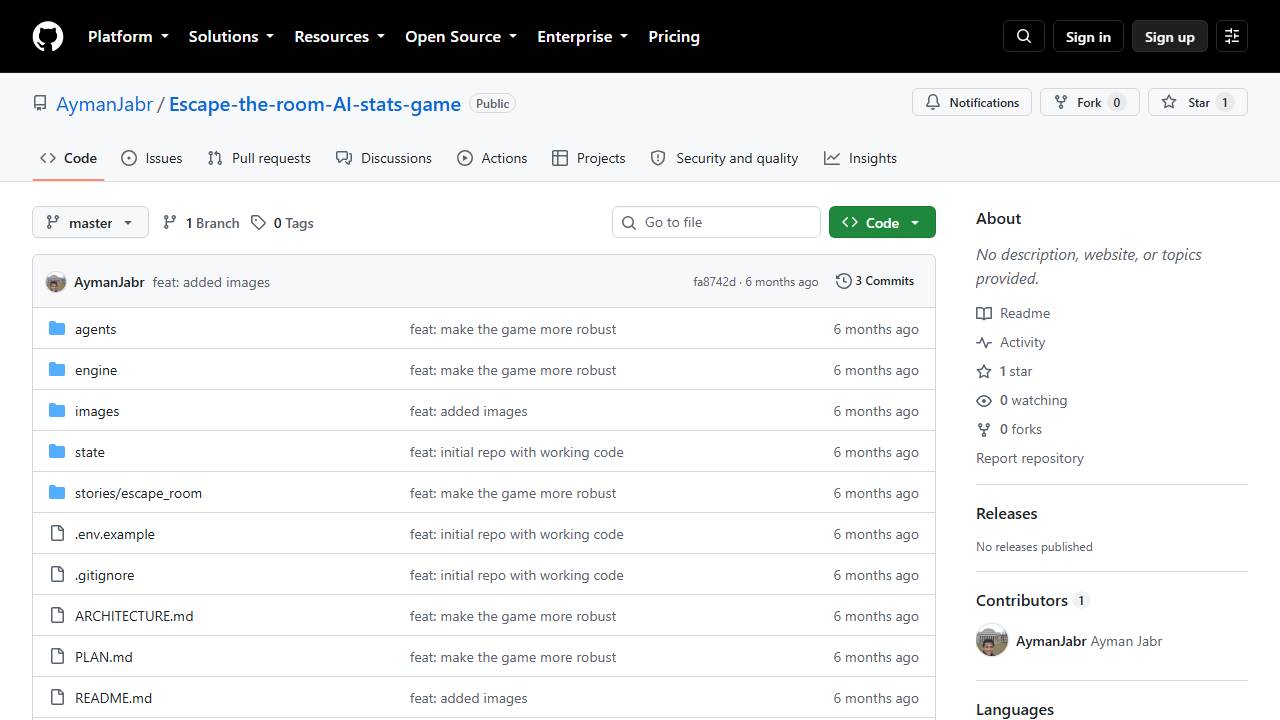The height and width of the screenshot is (720, 1280).
Task: Click the .gitignore file icon
Action: (x=57, y=575)
